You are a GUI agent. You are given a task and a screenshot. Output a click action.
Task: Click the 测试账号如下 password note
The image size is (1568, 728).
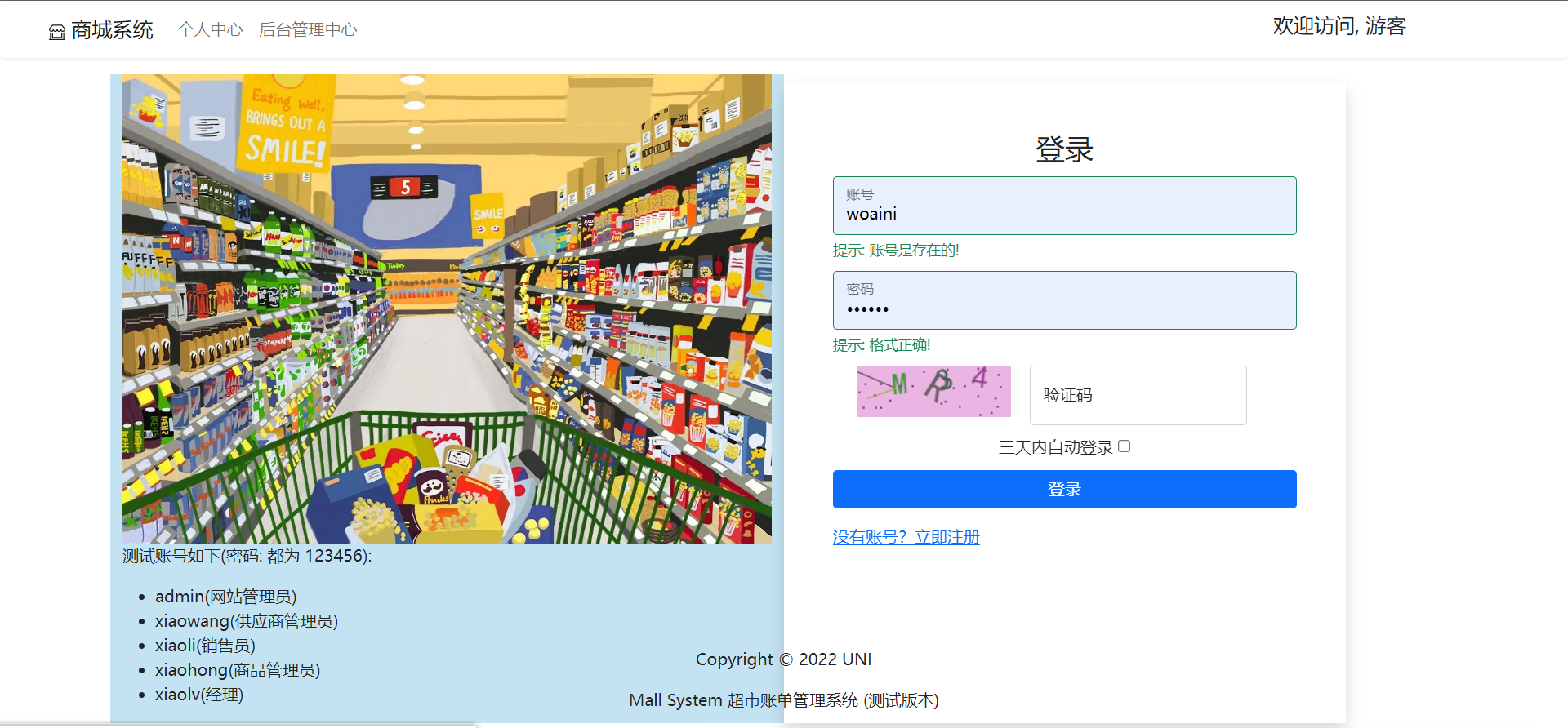[x=247, y=556]
